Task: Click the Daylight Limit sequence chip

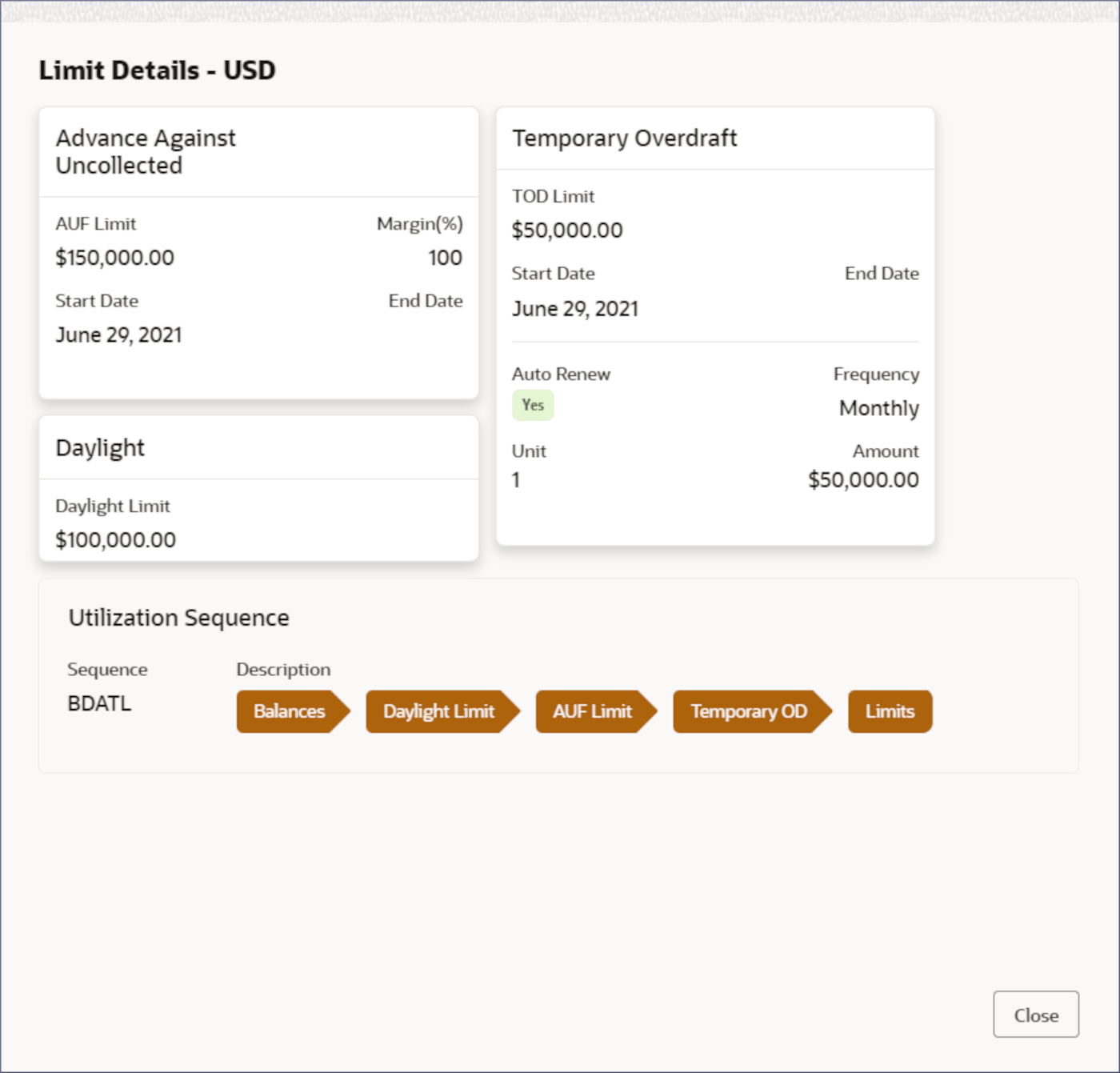Action: [x=438, y=711]
